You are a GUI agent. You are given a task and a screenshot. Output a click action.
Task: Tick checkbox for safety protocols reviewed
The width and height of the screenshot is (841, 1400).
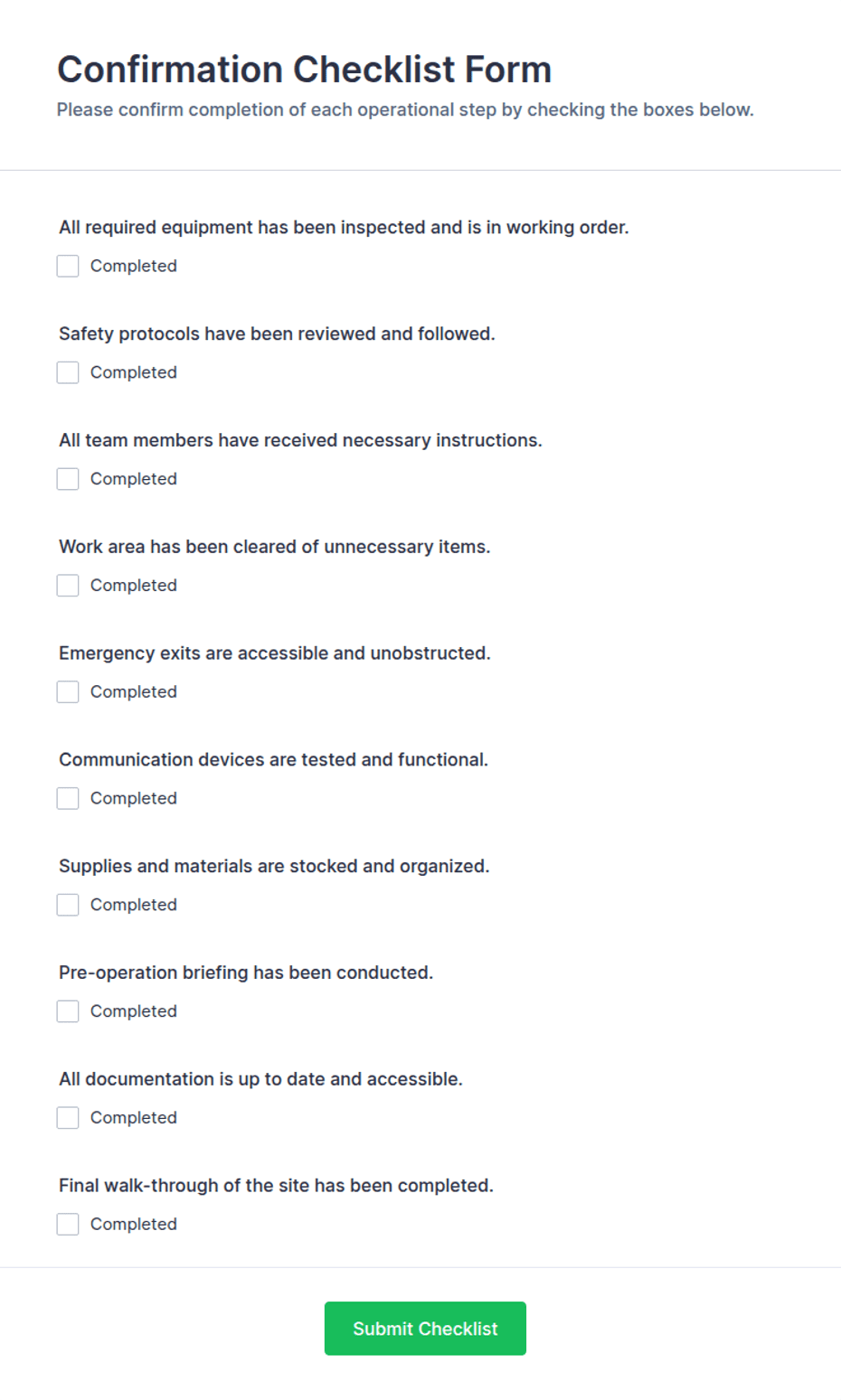click(68, 372)
